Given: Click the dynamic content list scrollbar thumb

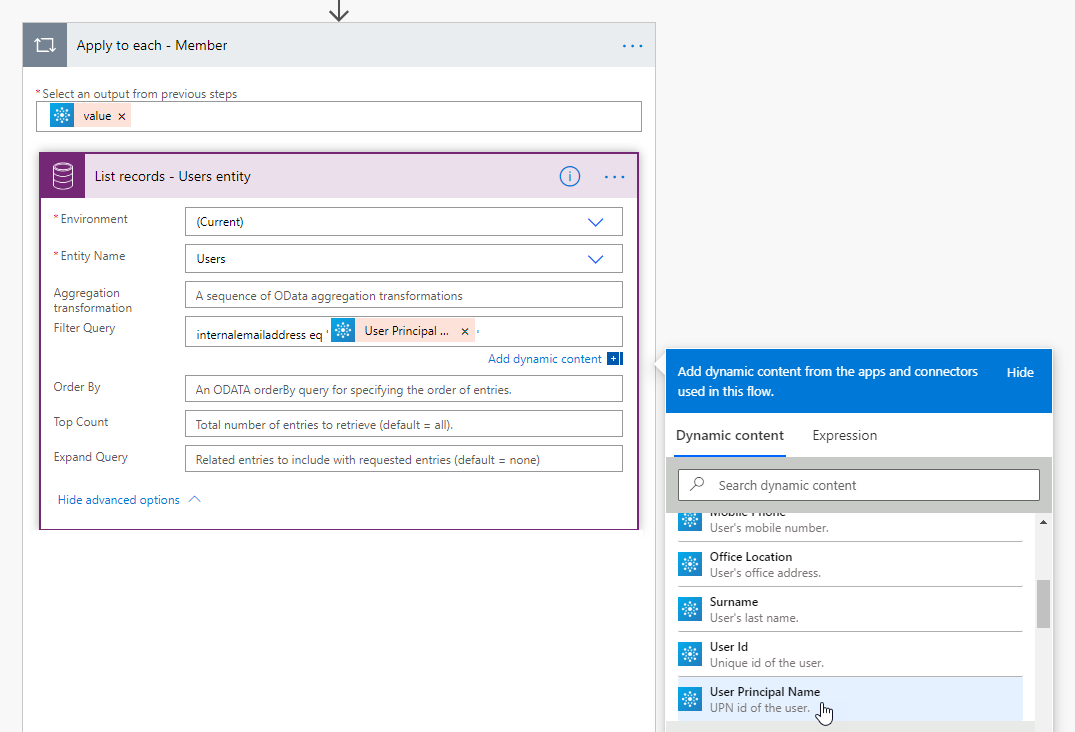Looking at the screenshot, I should [1043, 603].
